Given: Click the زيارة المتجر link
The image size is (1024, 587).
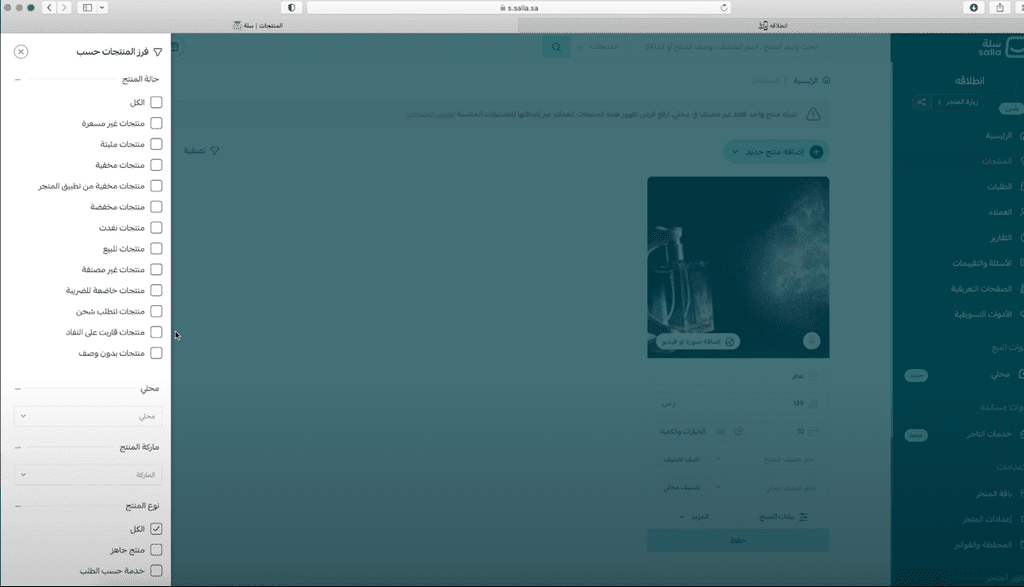Looking at the screenshot, I should tap(957, 102).
